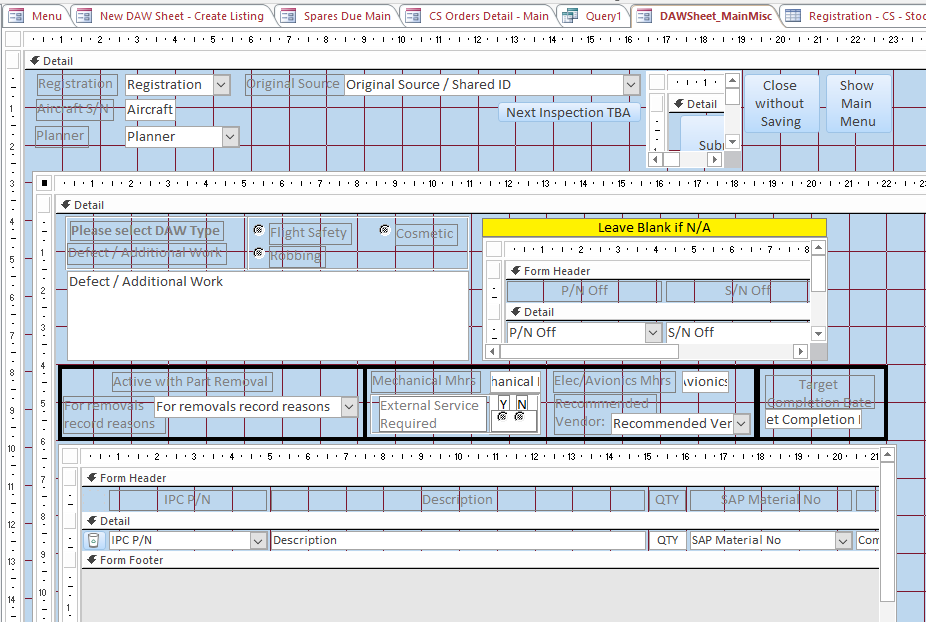Viewport: 926px width, 622px height.
Task: Select the Mechanical Mhrs text box
Action: click(515, 382)
